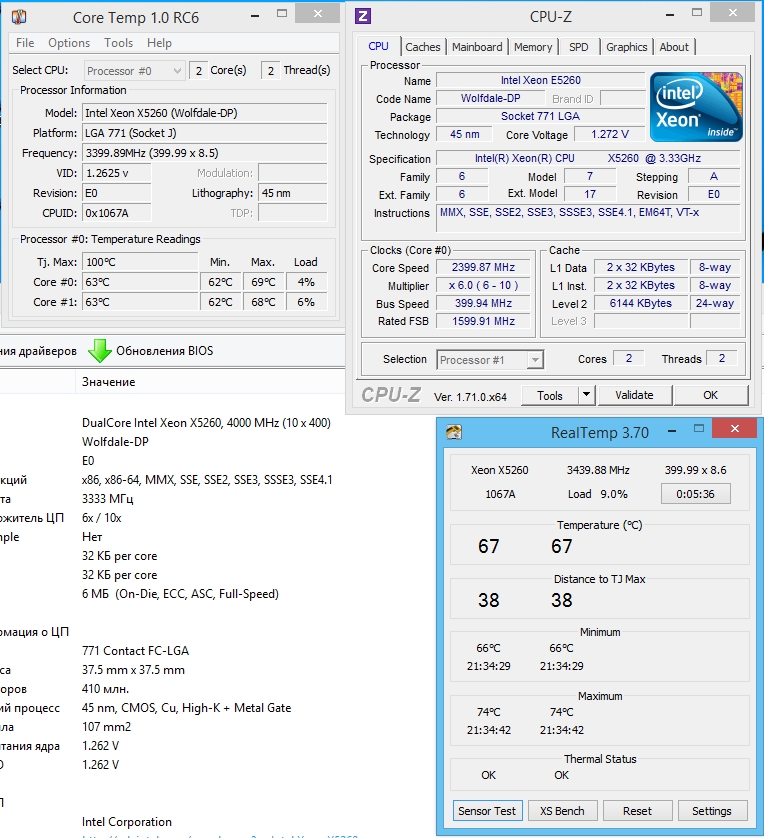This screenshot has width=764, height=838.
Task: Click Core #1 load 6% value
Action: (306, 302)
